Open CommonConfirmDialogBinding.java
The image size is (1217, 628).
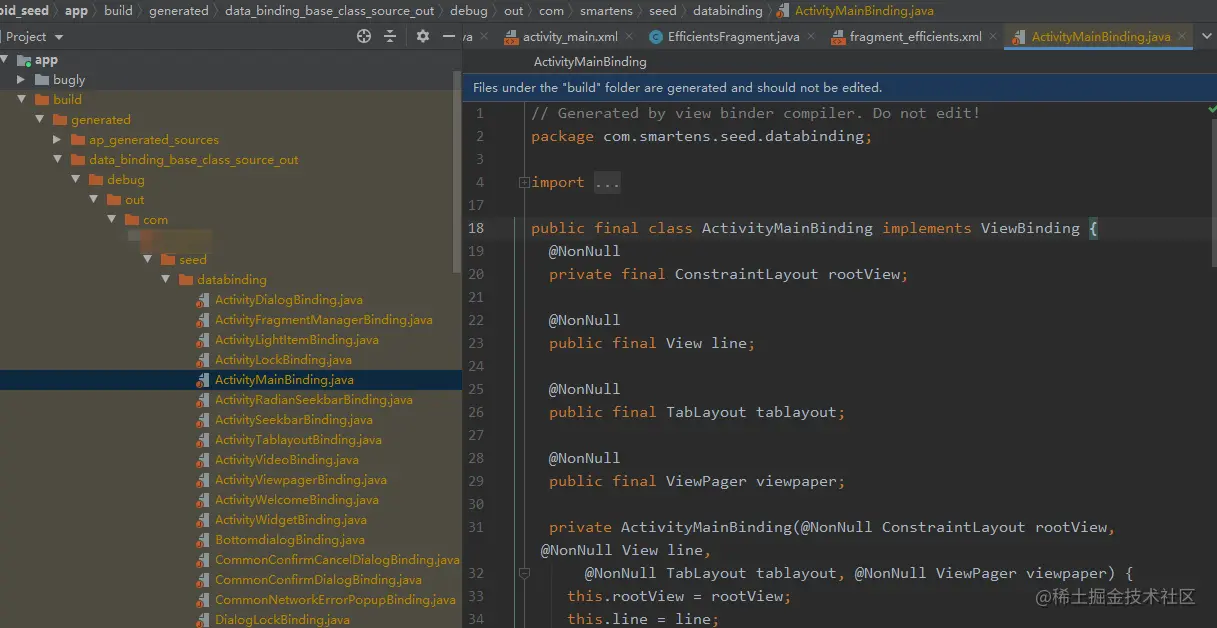pos(318,580)
